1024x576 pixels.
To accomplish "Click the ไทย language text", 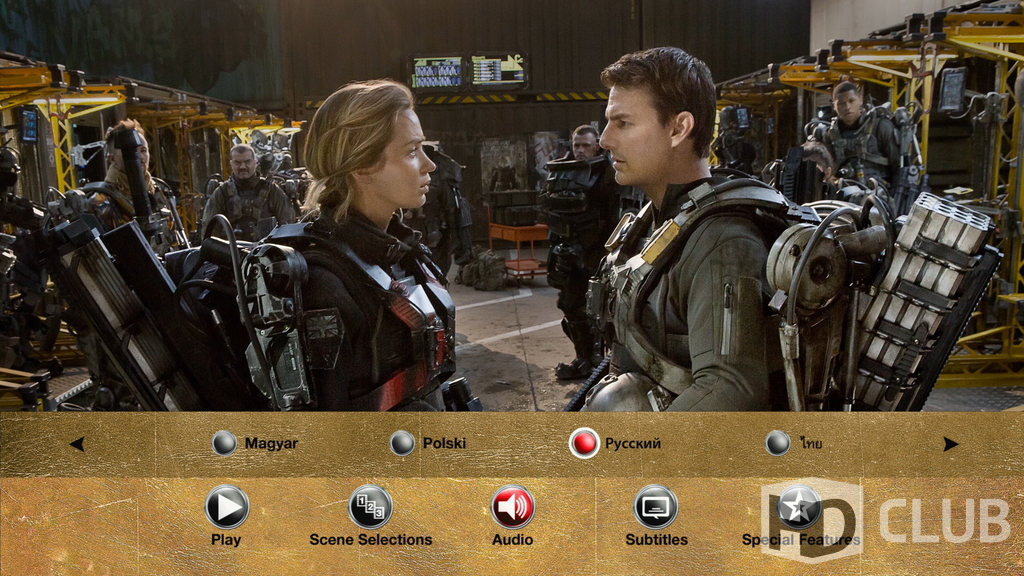I will 811,443.
